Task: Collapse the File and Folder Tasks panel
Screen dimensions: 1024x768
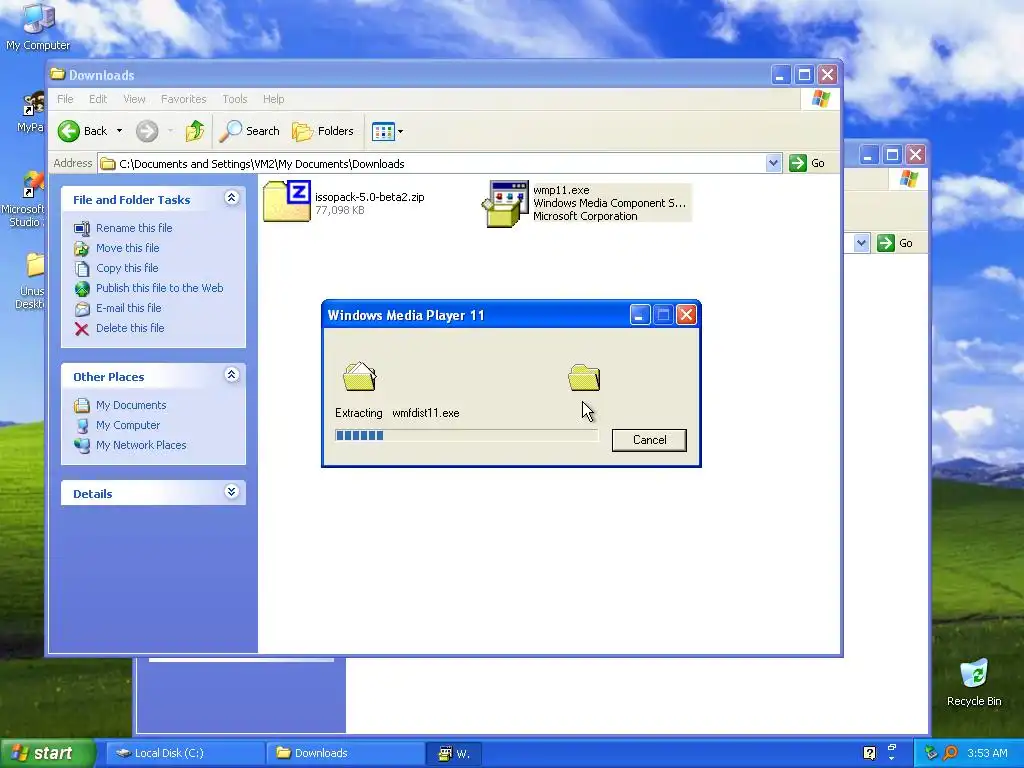Action: tap(231, 198)
